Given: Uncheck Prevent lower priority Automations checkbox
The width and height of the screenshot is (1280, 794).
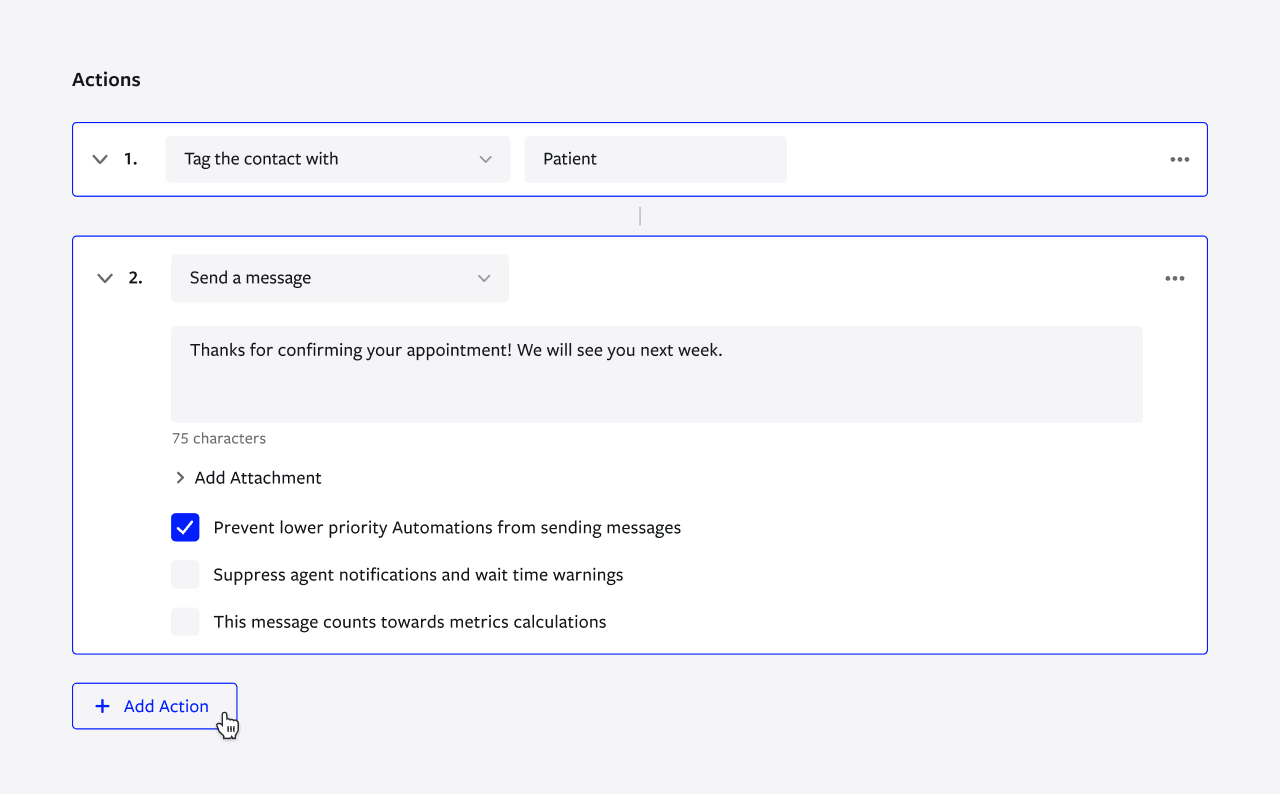Looking at the screenshot, I should coord(185,527).
